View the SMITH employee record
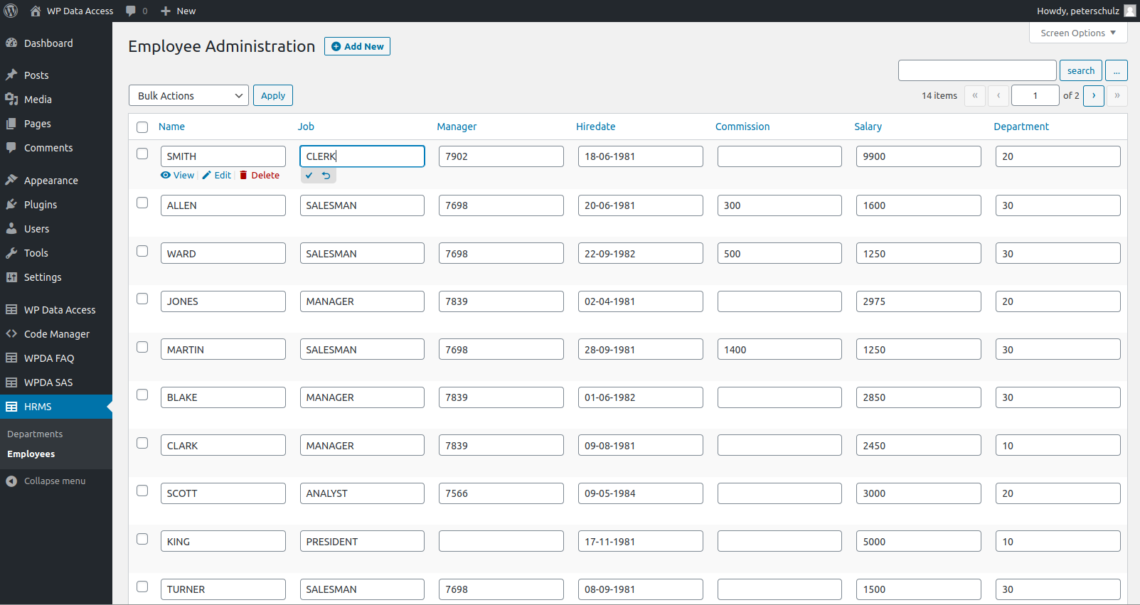 (x=177, y=175)
